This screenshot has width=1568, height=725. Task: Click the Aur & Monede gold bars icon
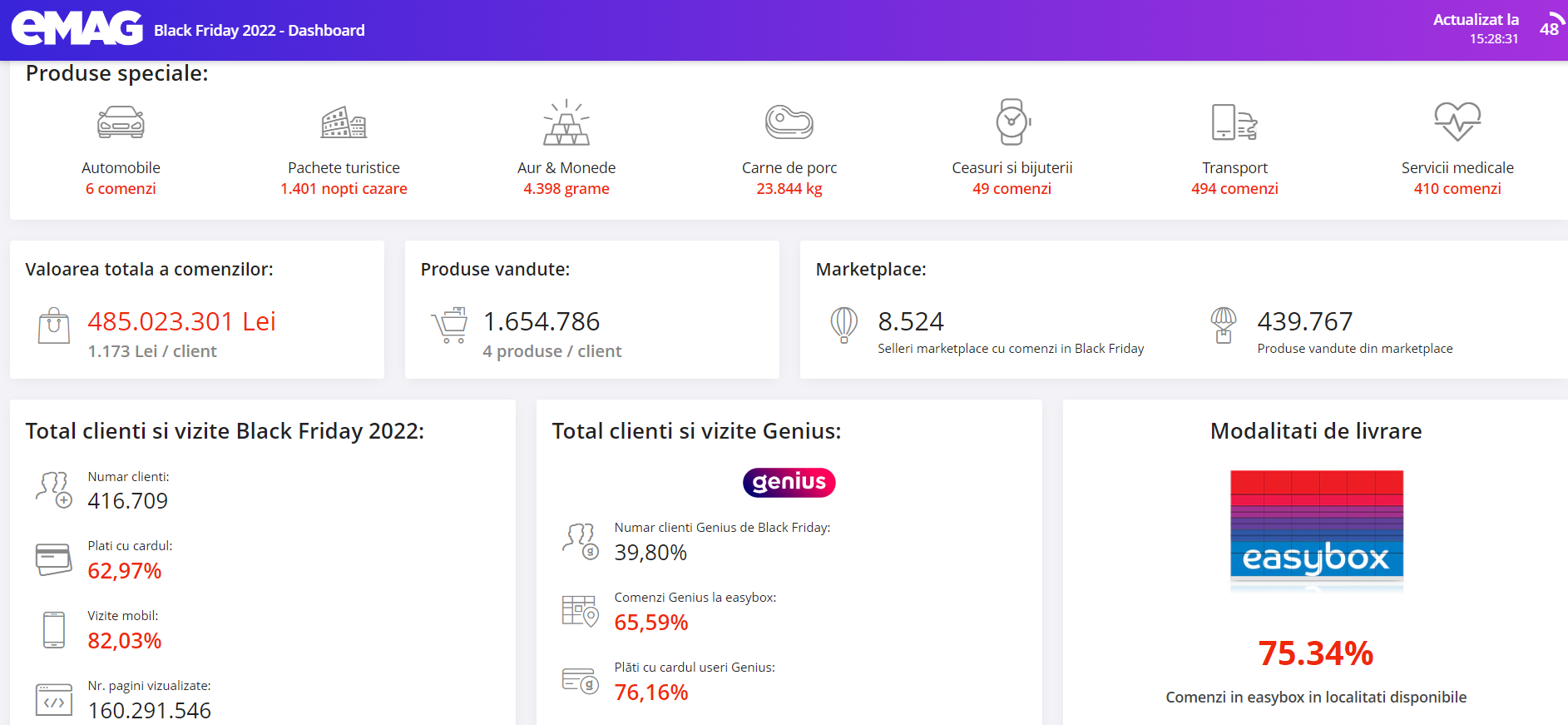(x=566, y=122)
